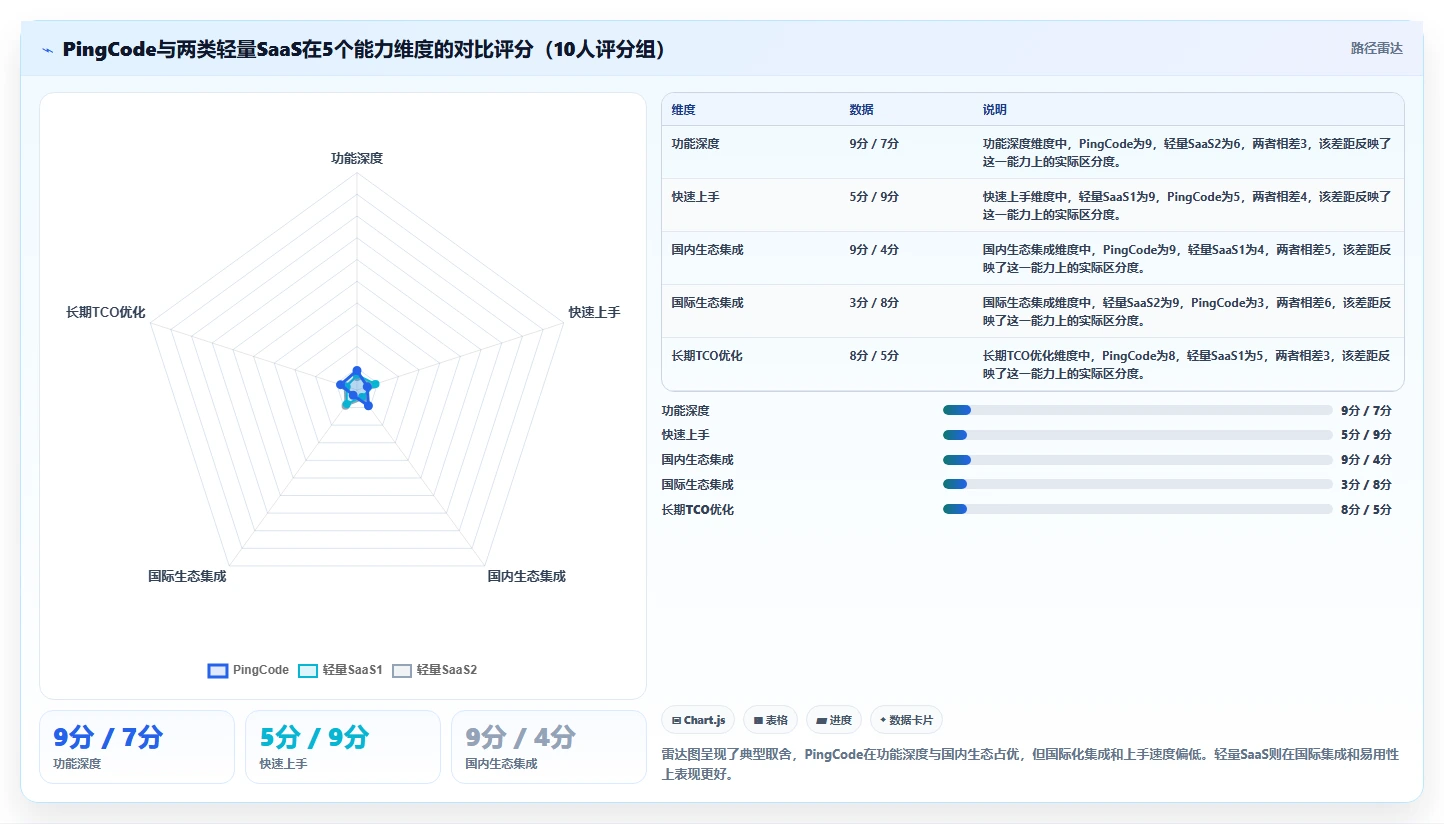Click the 8分 / 5分 value in the table
1444x824 pixels.
coord(874,356)
